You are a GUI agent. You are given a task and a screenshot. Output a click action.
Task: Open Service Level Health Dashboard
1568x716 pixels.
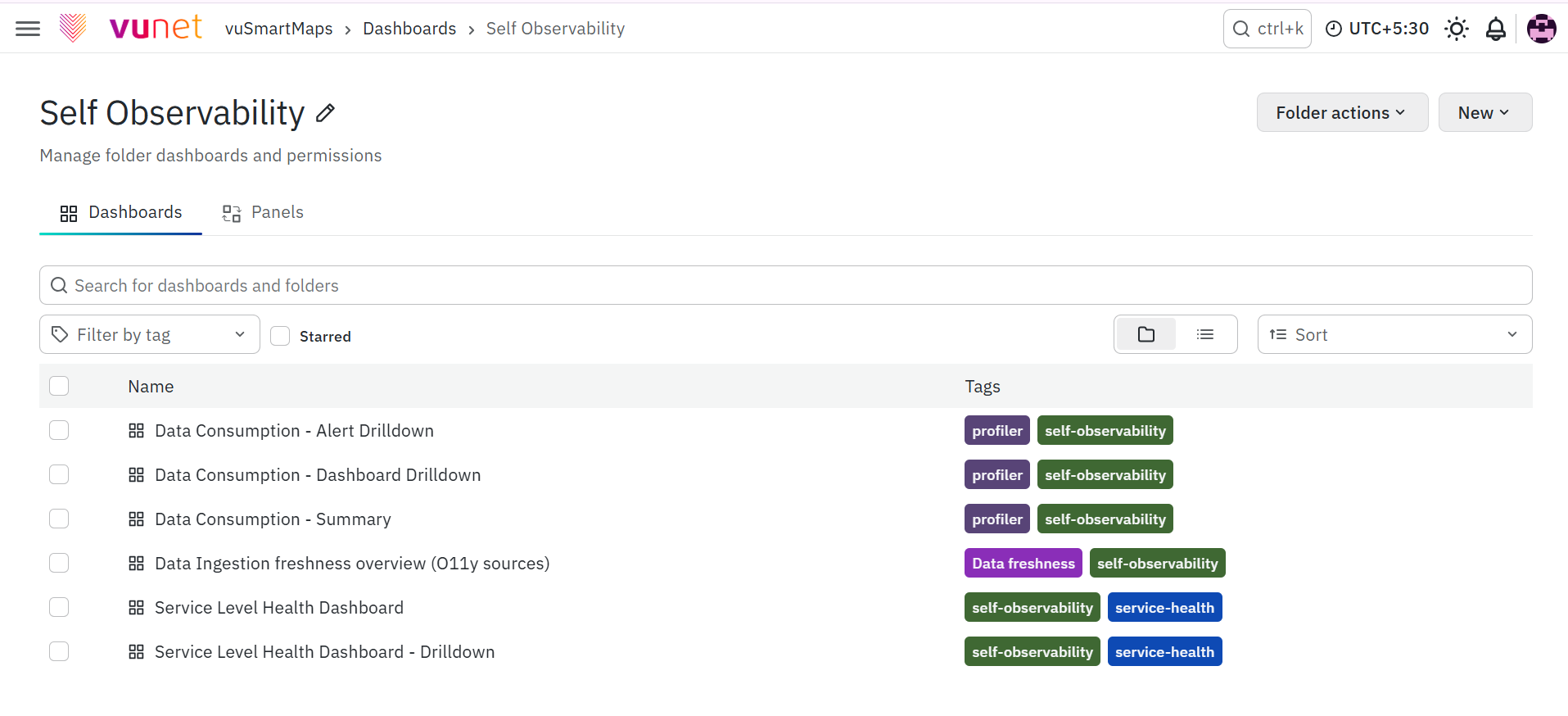coord(279,608)
